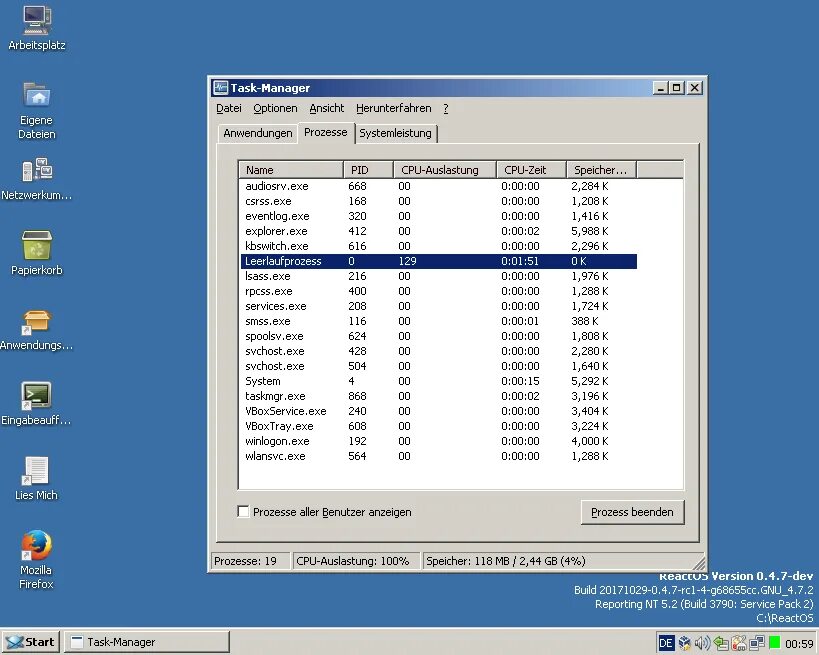Click the green CPU usage tray icon
Screen dimensions: 819x655
tap(775, 642)
